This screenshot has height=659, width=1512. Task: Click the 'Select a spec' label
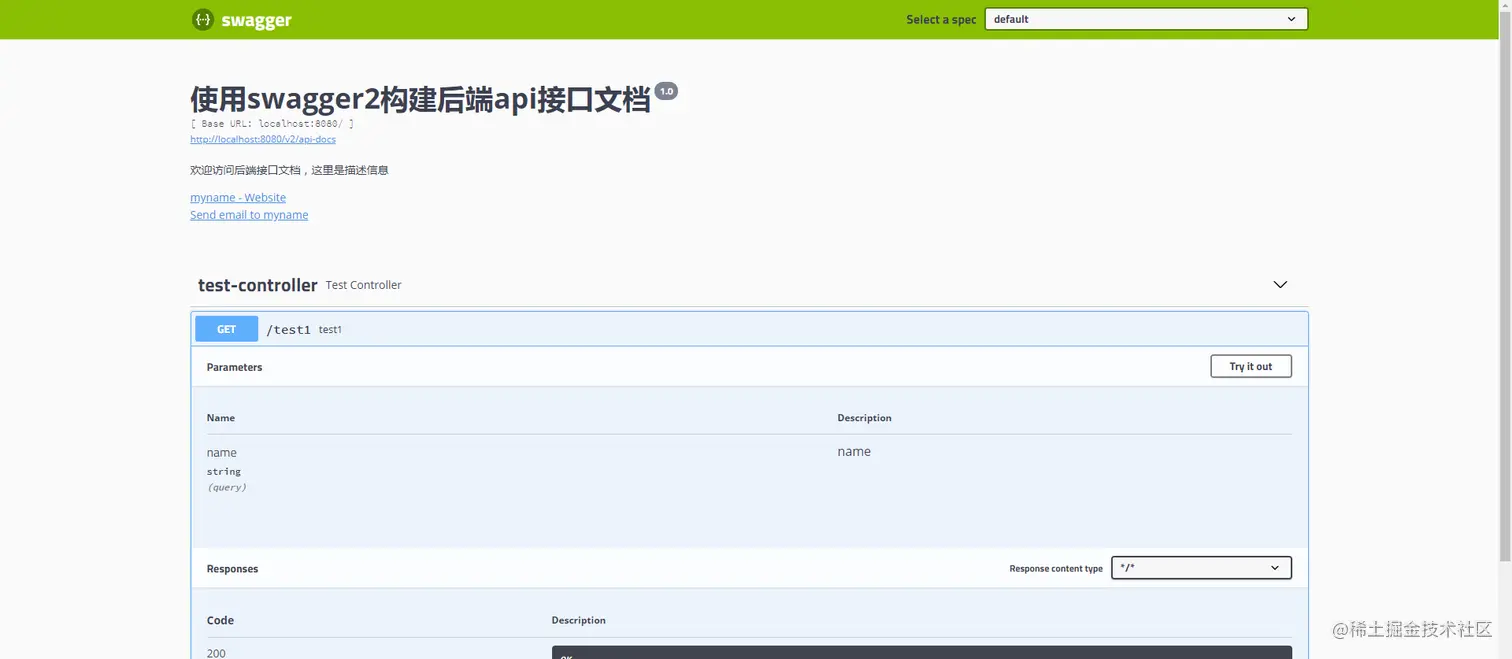941,20
